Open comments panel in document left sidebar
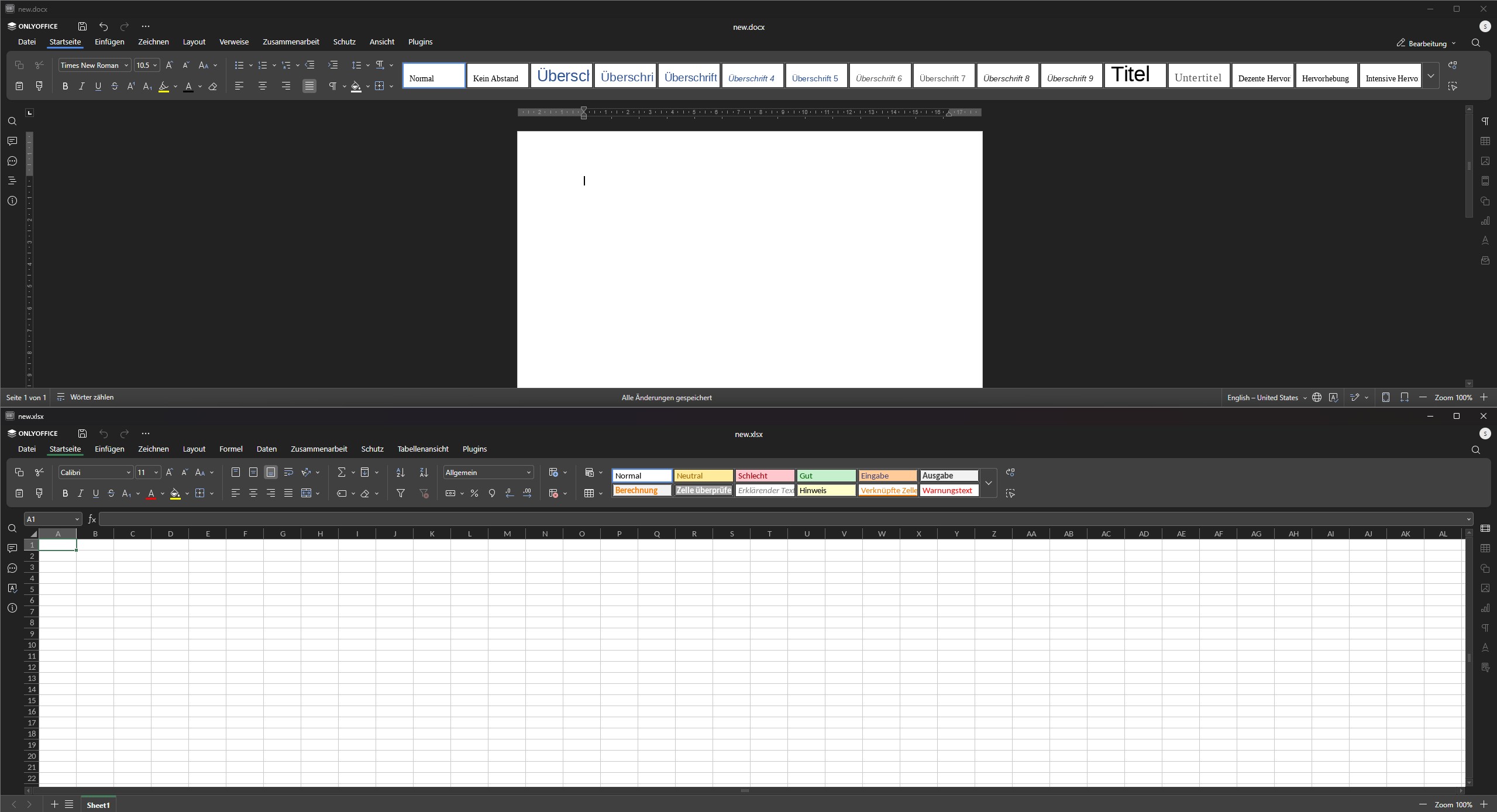This screenshot has height=812, width=1497. [12, 141]
